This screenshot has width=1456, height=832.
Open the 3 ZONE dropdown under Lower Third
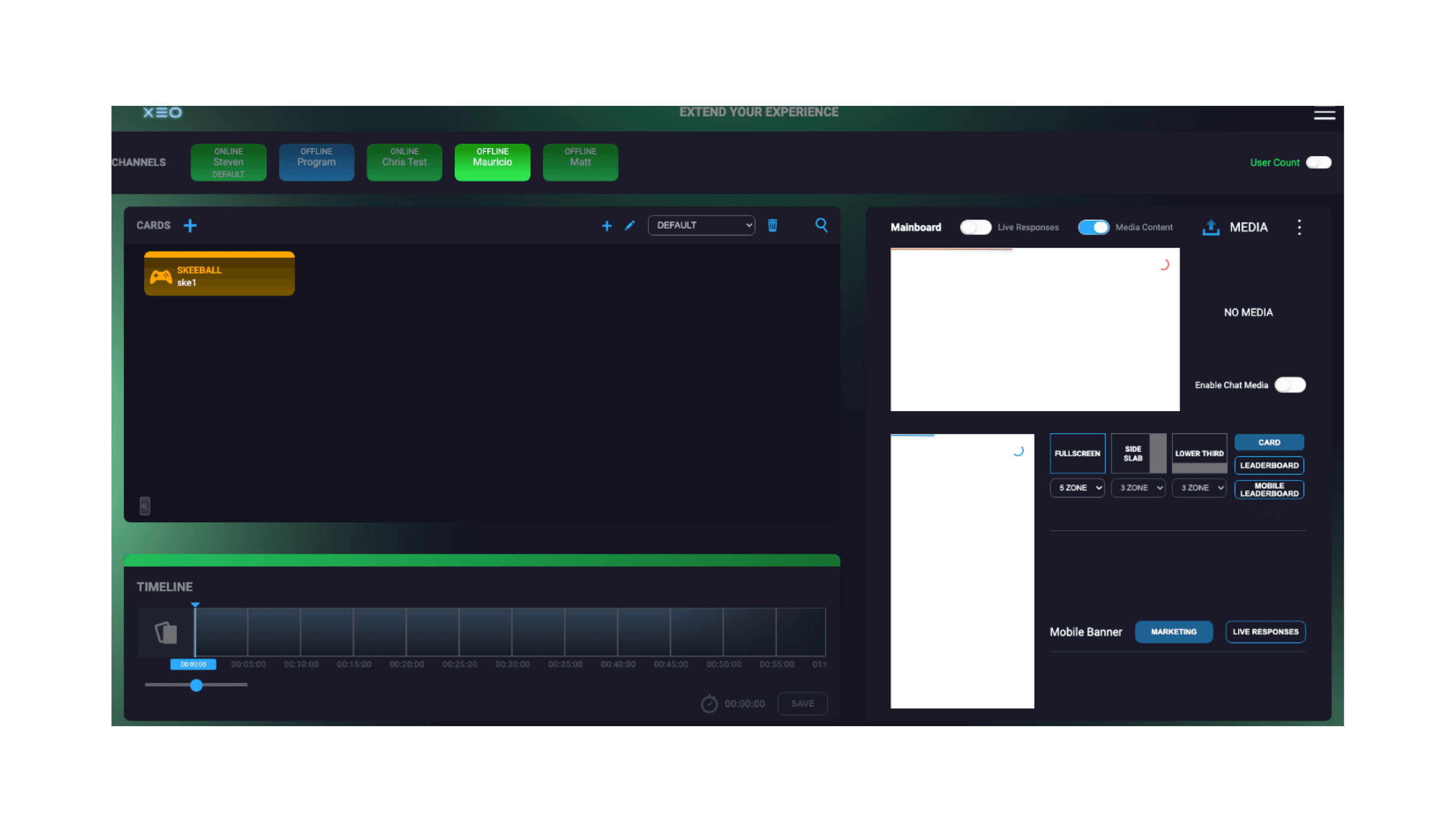1199,487
